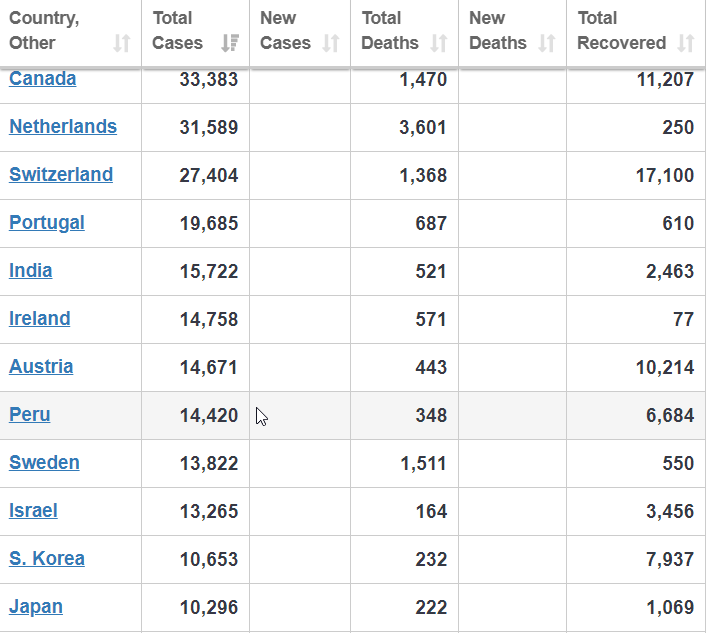Screen dimensions: 706x633
Task: Click sort icon in Total Cases header
Action: tap(230, 43)
